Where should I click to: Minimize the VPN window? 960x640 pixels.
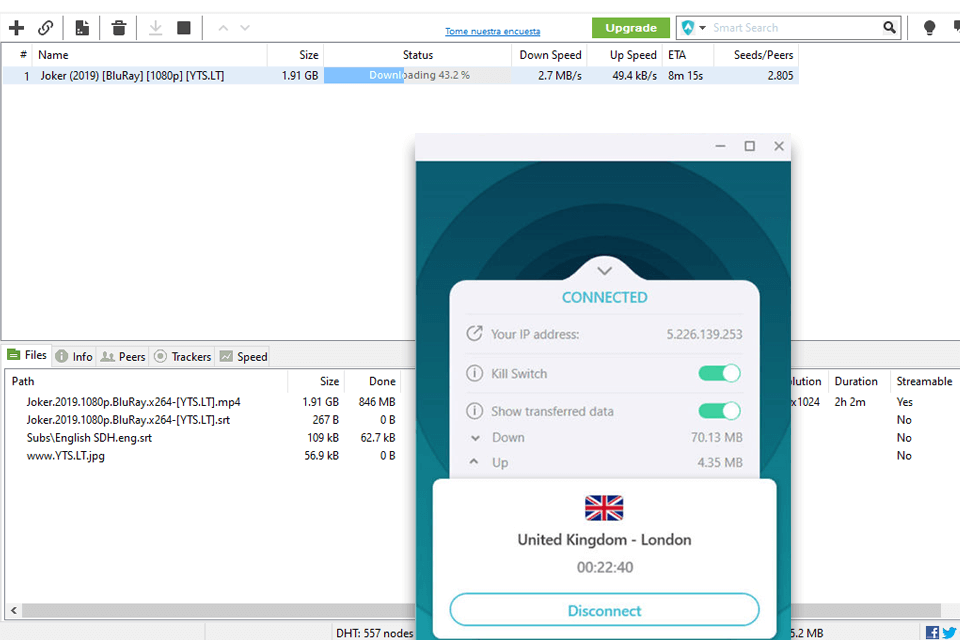tap(720, 146)
